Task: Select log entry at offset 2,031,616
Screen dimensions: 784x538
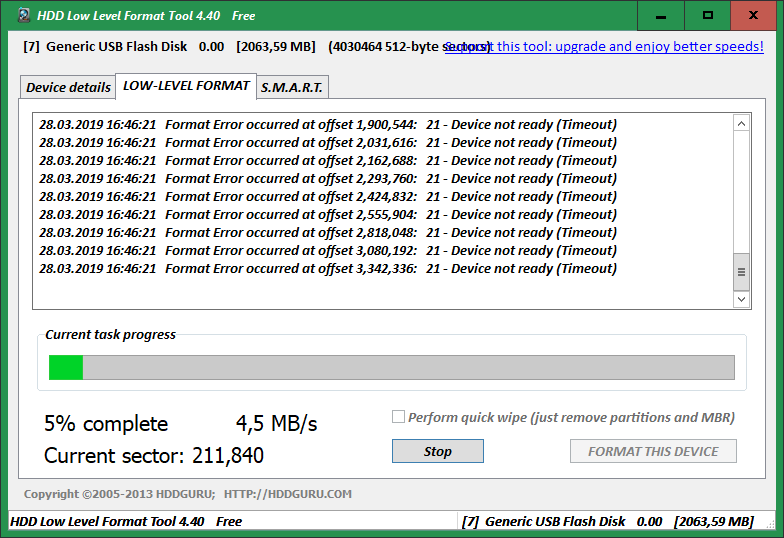Action: [x=328, y=142]
